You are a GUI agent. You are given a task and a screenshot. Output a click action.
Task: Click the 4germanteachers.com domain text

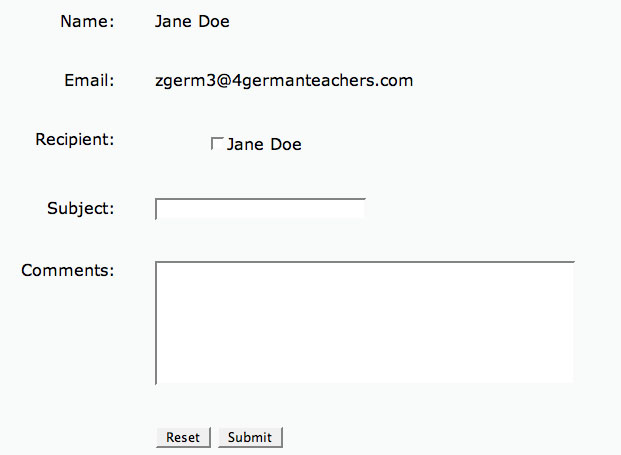322,81
